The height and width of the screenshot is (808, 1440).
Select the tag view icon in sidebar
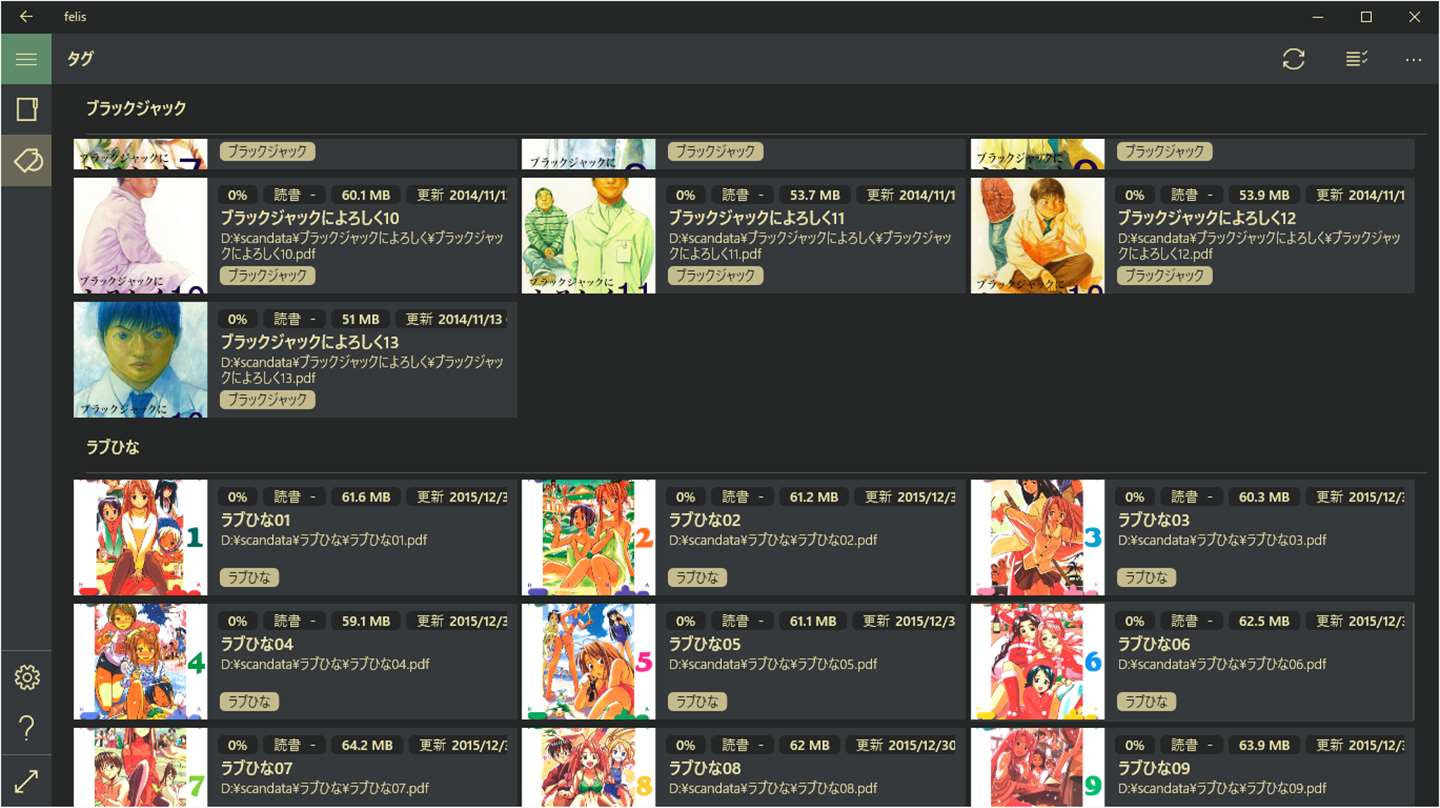pyautogui.click(x=26, y=160)
